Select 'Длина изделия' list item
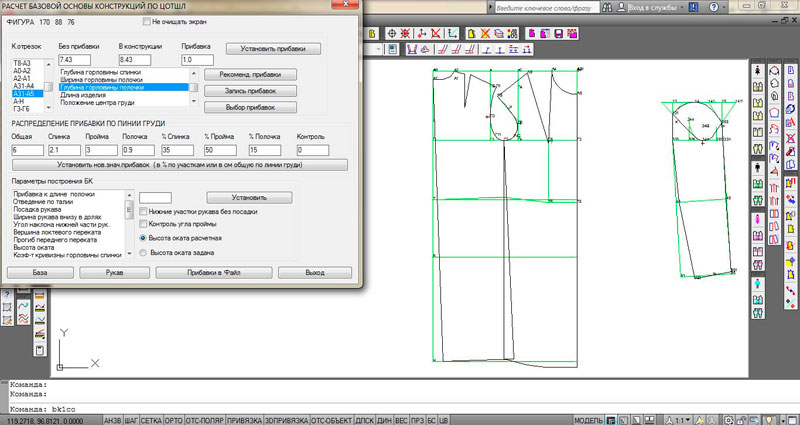This screenshot has width=800, height=425. (x=123, y=95)
